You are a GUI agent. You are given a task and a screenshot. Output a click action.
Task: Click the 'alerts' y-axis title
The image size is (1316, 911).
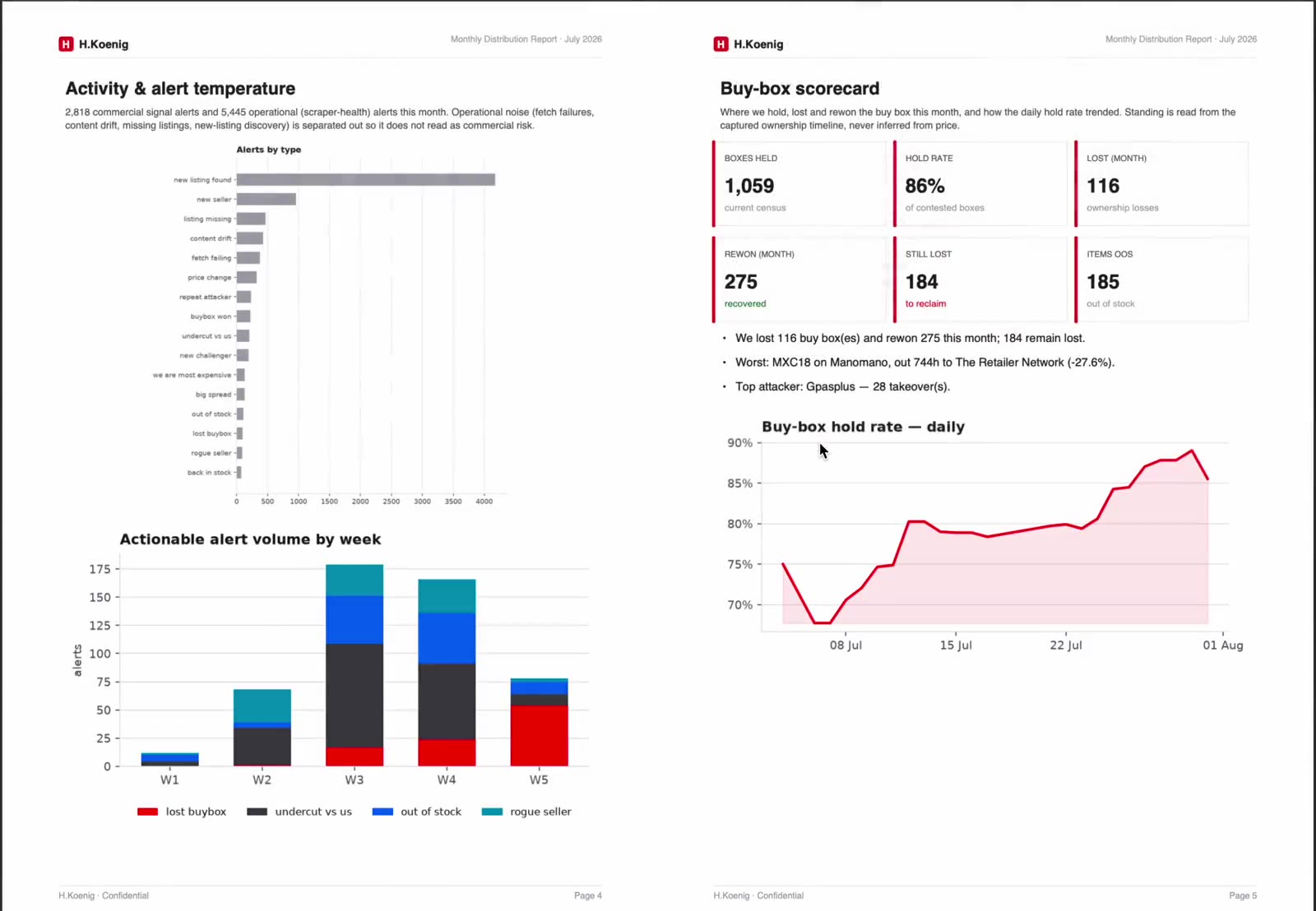[78, 660]
